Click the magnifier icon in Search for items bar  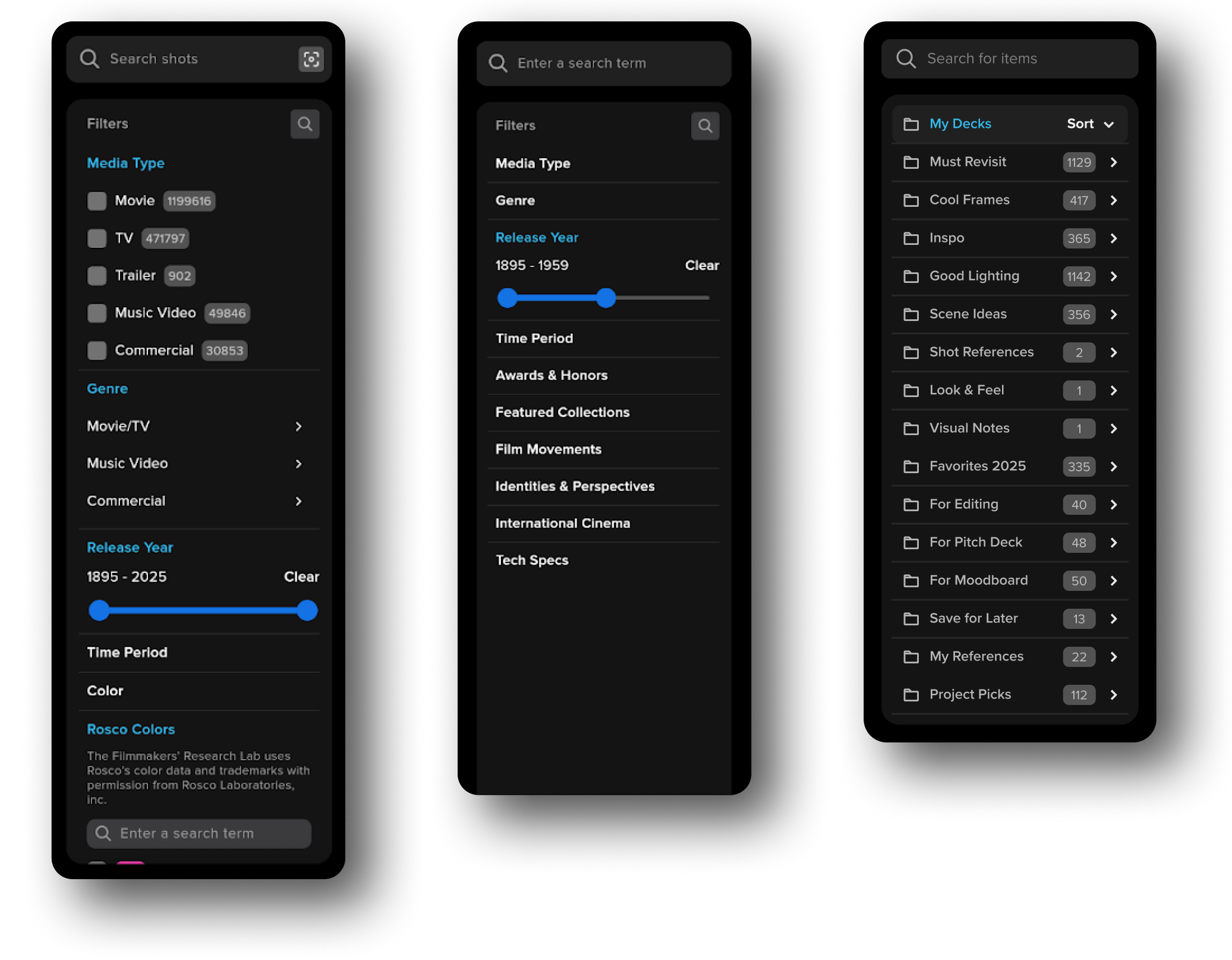[906, 58]
